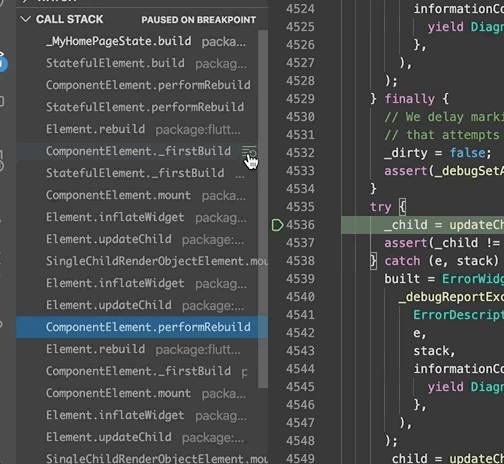Image resolution: width=504 pixels, height=464 pixels.
Task: Click the 'false' literal on line 4532
Action: coord(468,153)
